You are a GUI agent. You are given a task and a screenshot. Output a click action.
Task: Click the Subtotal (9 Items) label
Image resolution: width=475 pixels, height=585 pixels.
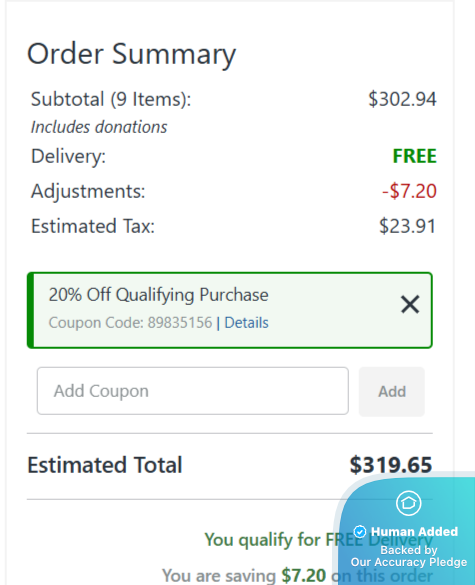point(111,100)
